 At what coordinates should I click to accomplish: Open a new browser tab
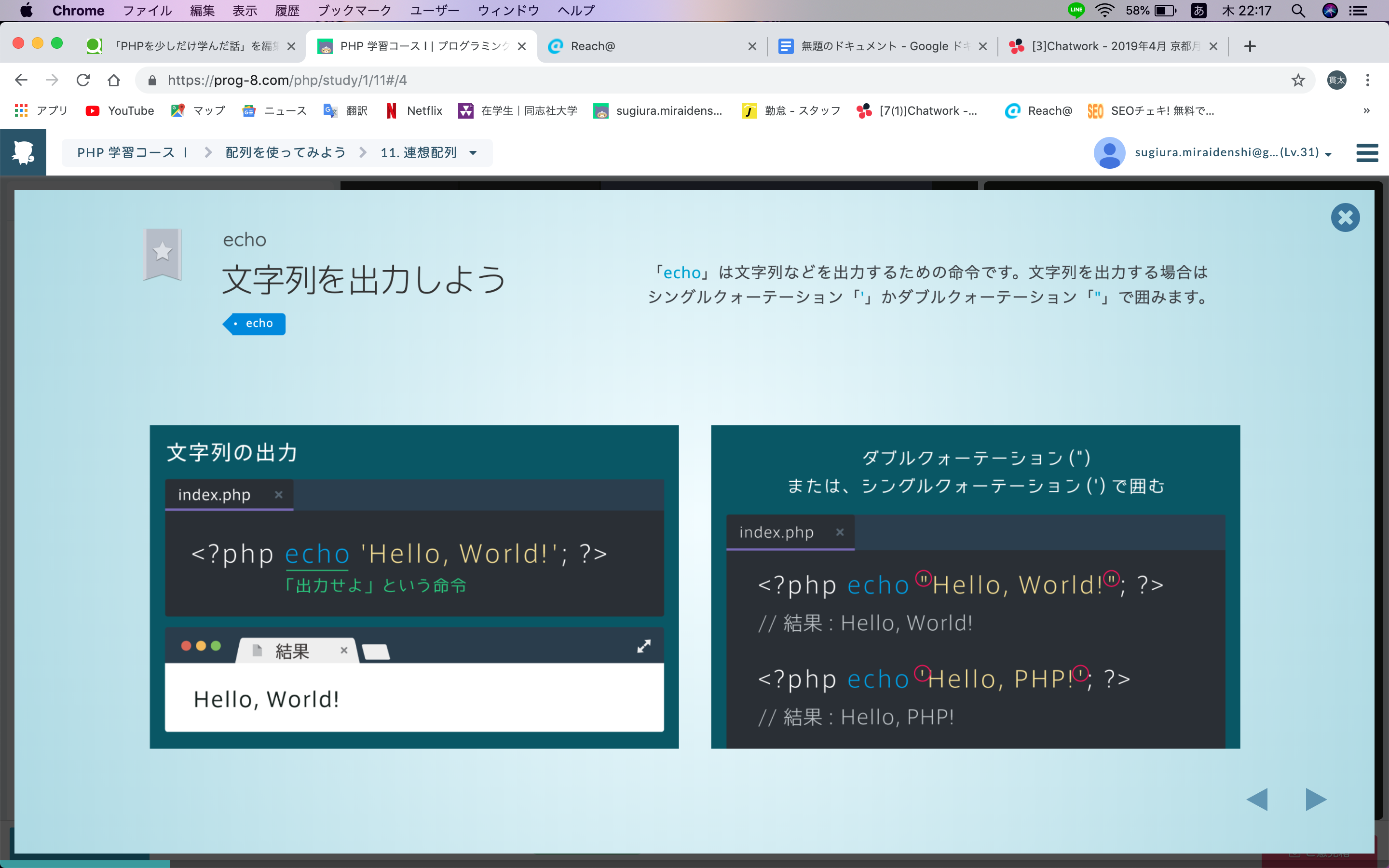(1250, 46)
